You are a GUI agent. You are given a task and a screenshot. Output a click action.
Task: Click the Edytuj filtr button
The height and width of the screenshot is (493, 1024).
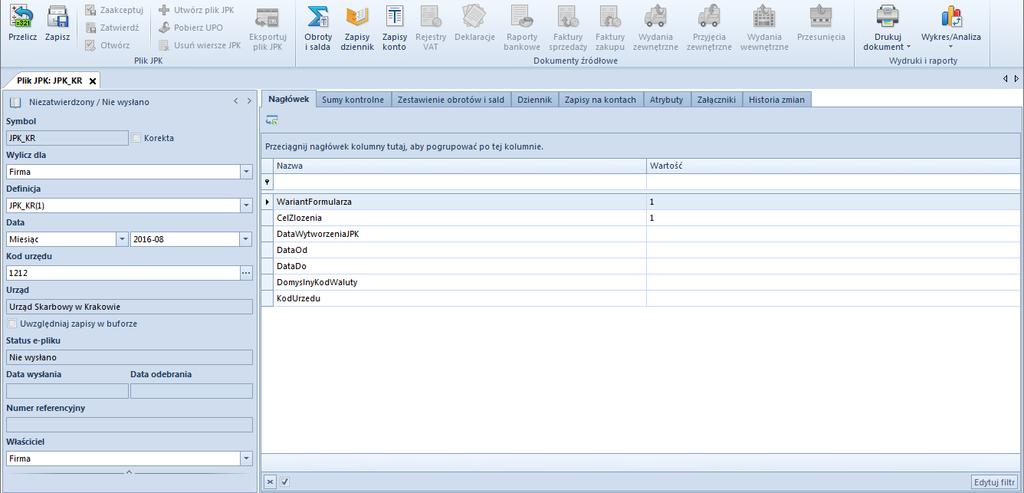tap(995, 482)
